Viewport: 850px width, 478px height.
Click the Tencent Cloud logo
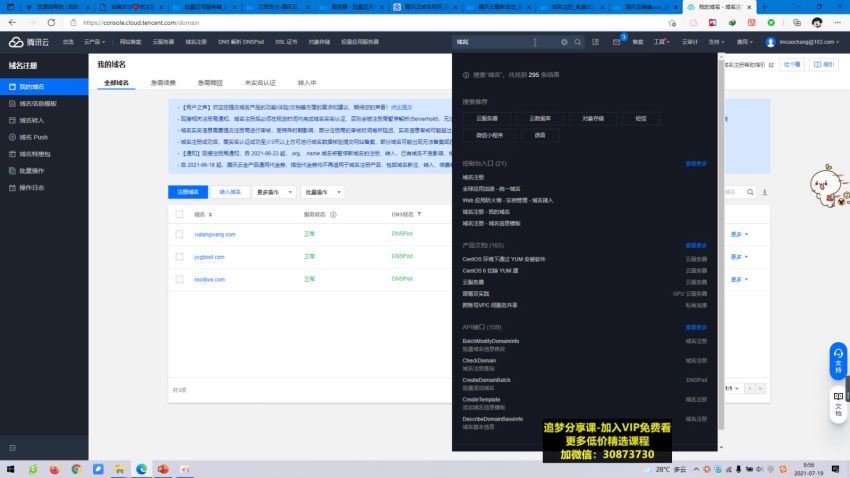29,42
